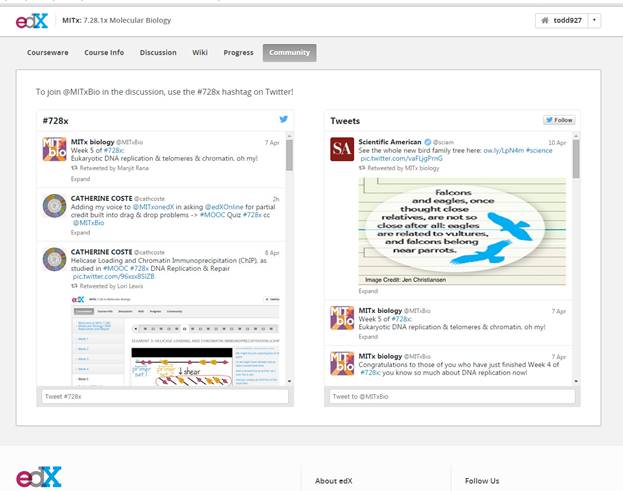
Task: Click the edX logo in the header
Action: point(32,21)
